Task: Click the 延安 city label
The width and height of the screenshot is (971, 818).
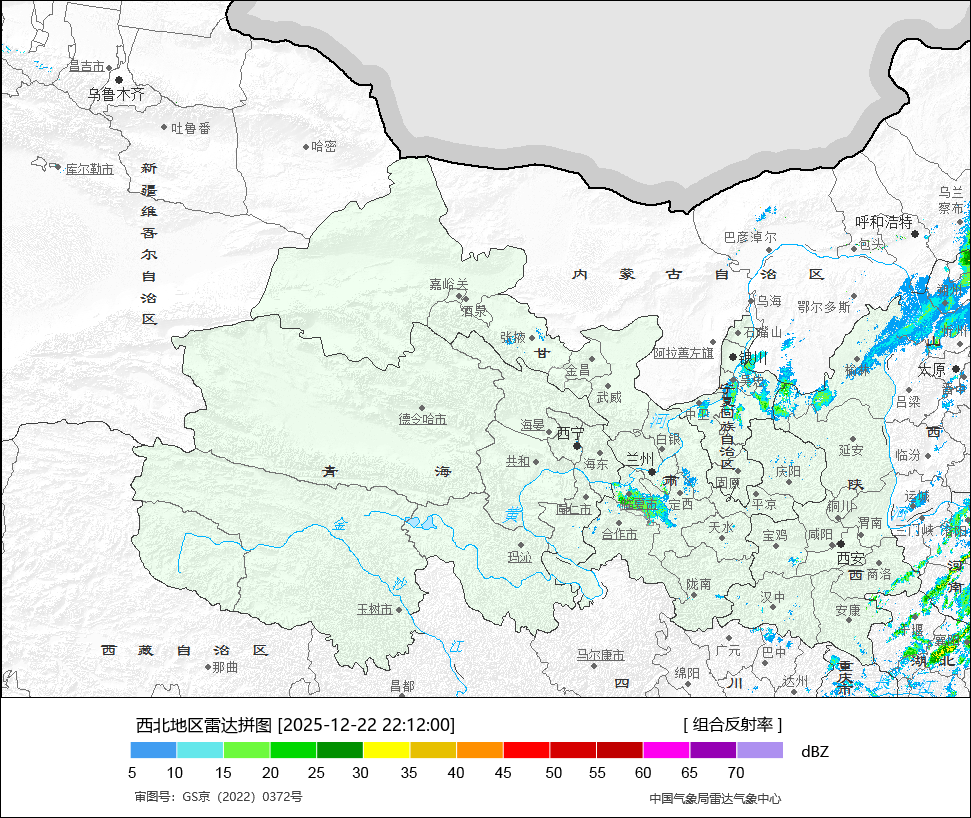Action: [851, 450]
